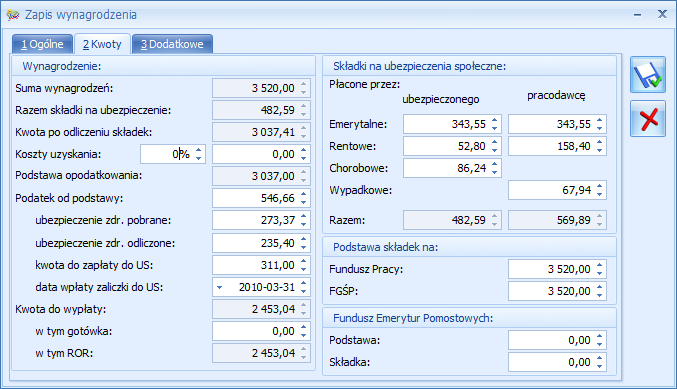Use spinner on Fundusz Pracy
This screenshot has height=389, width=677.
600,269
